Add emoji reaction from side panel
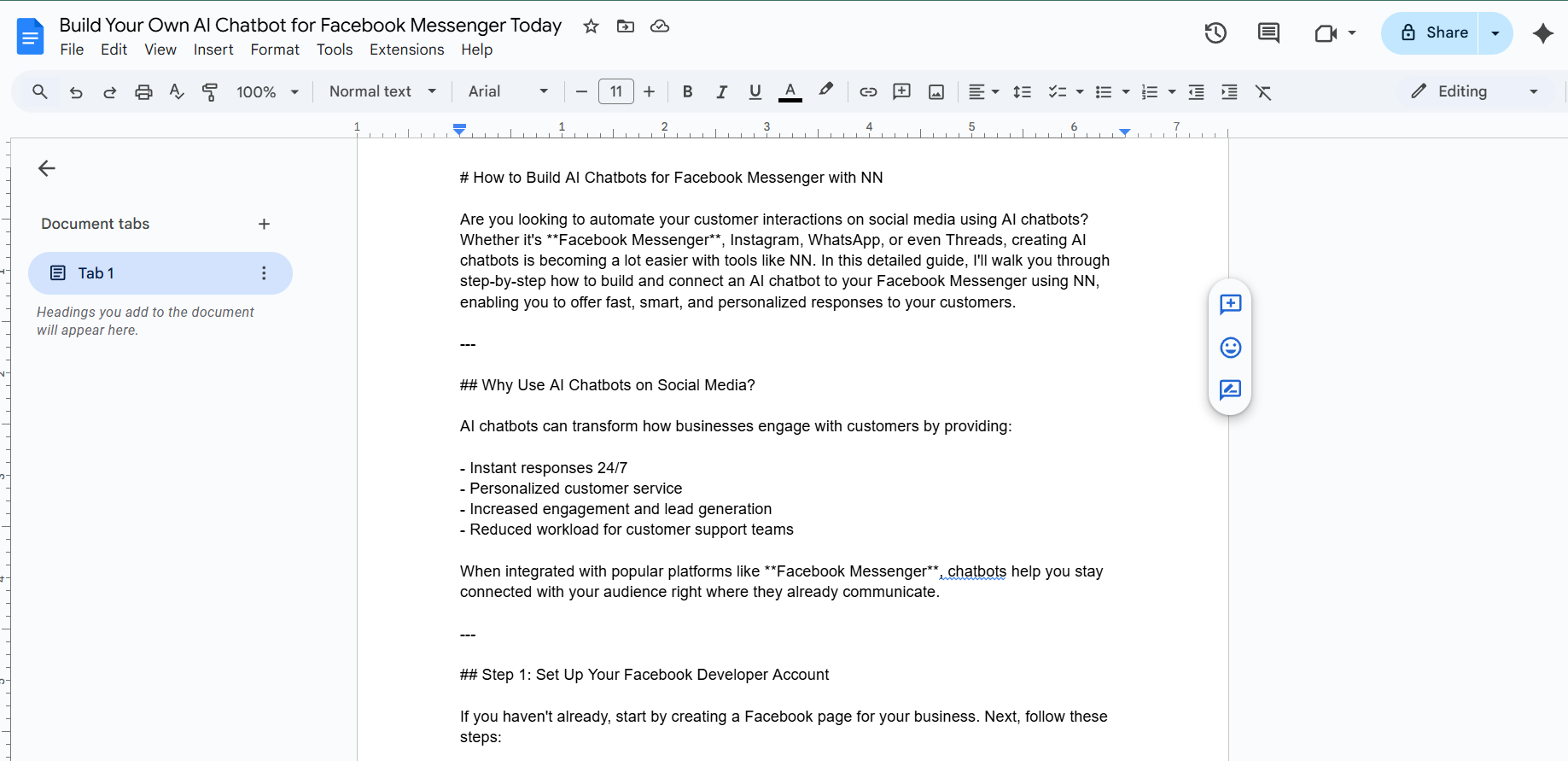1568x761 pixels. tap(1230, 348)
